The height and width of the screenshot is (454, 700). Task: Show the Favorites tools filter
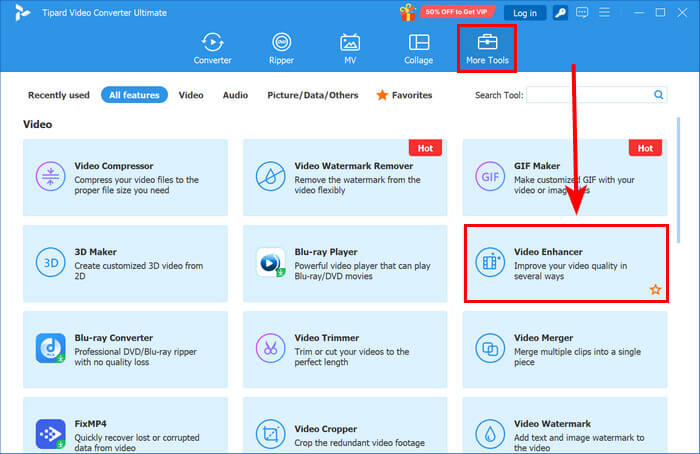[404, 95]
